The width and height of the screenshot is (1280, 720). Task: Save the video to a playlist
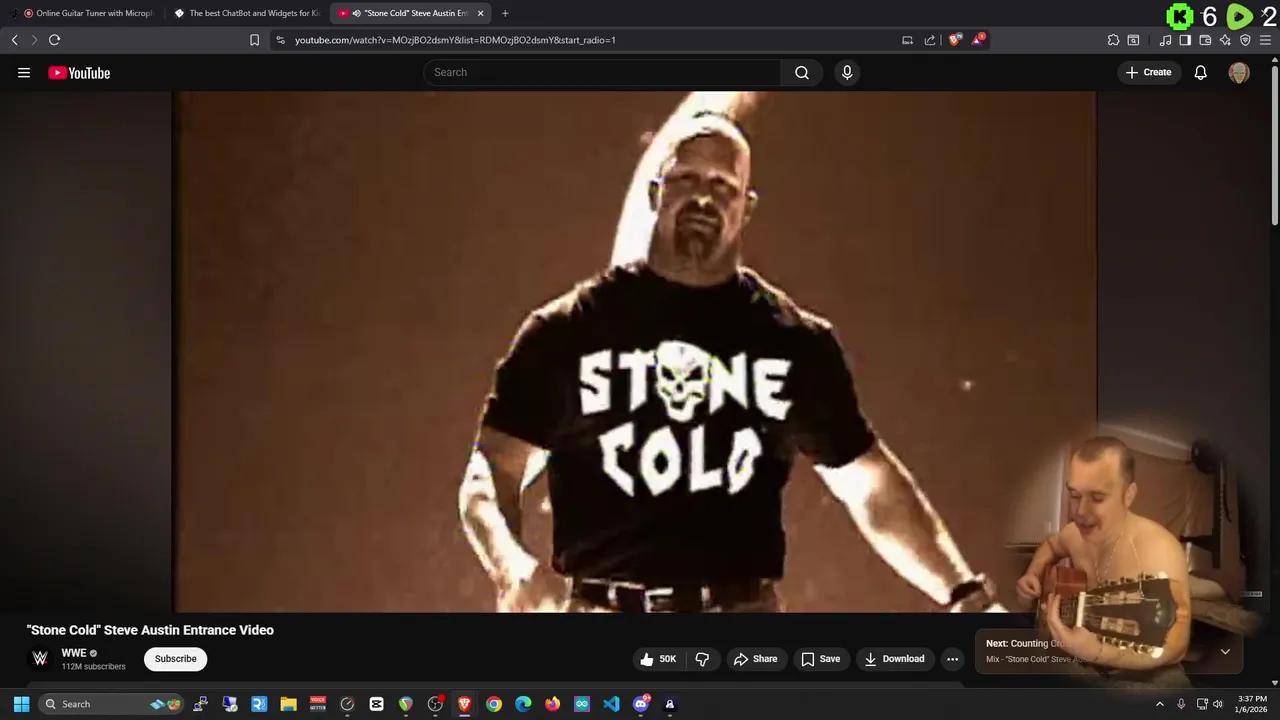coord(820,659)
